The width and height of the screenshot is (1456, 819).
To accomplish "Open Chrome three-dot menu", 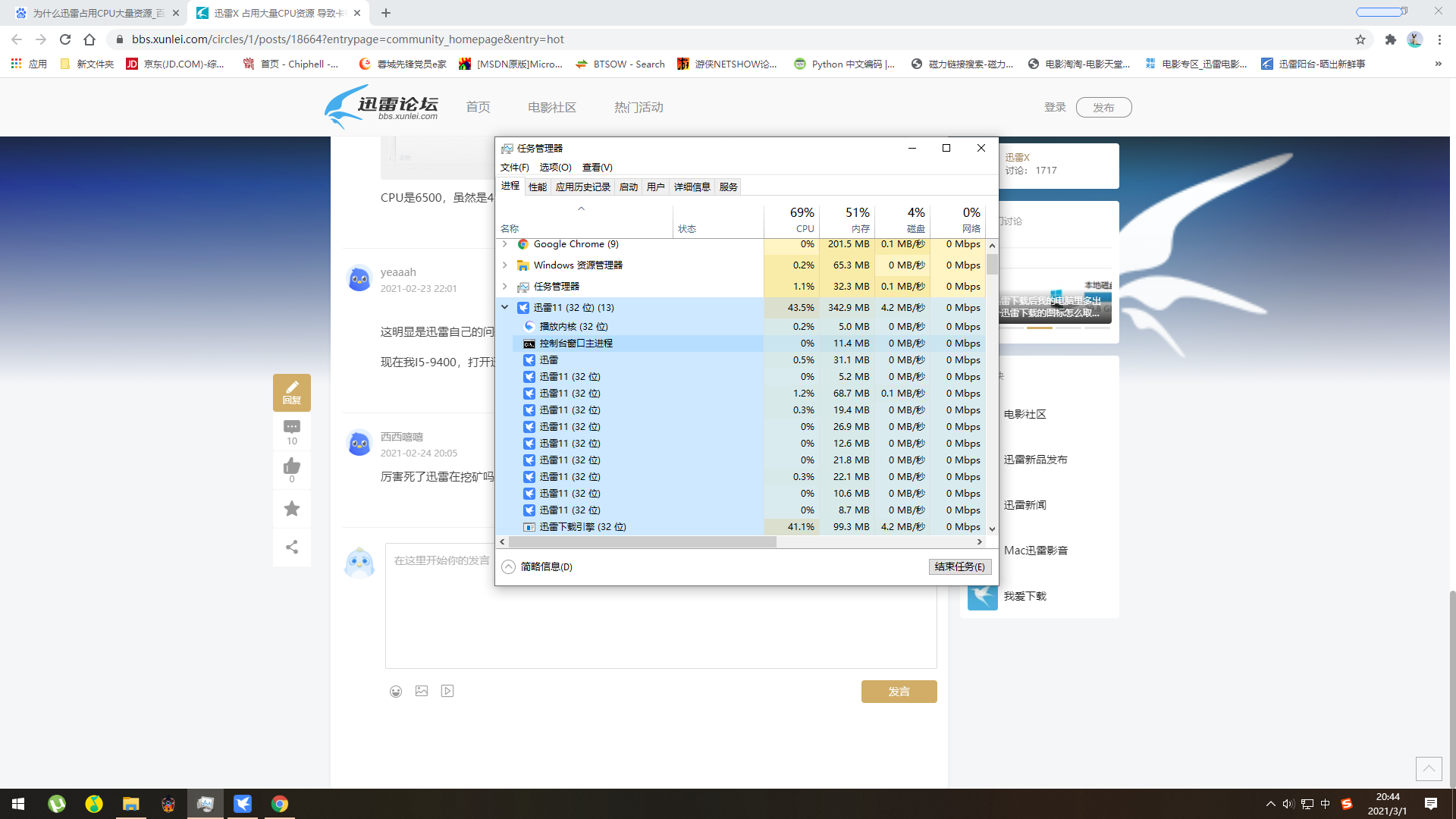I will pyautogui.click(x=1439, y=39).
